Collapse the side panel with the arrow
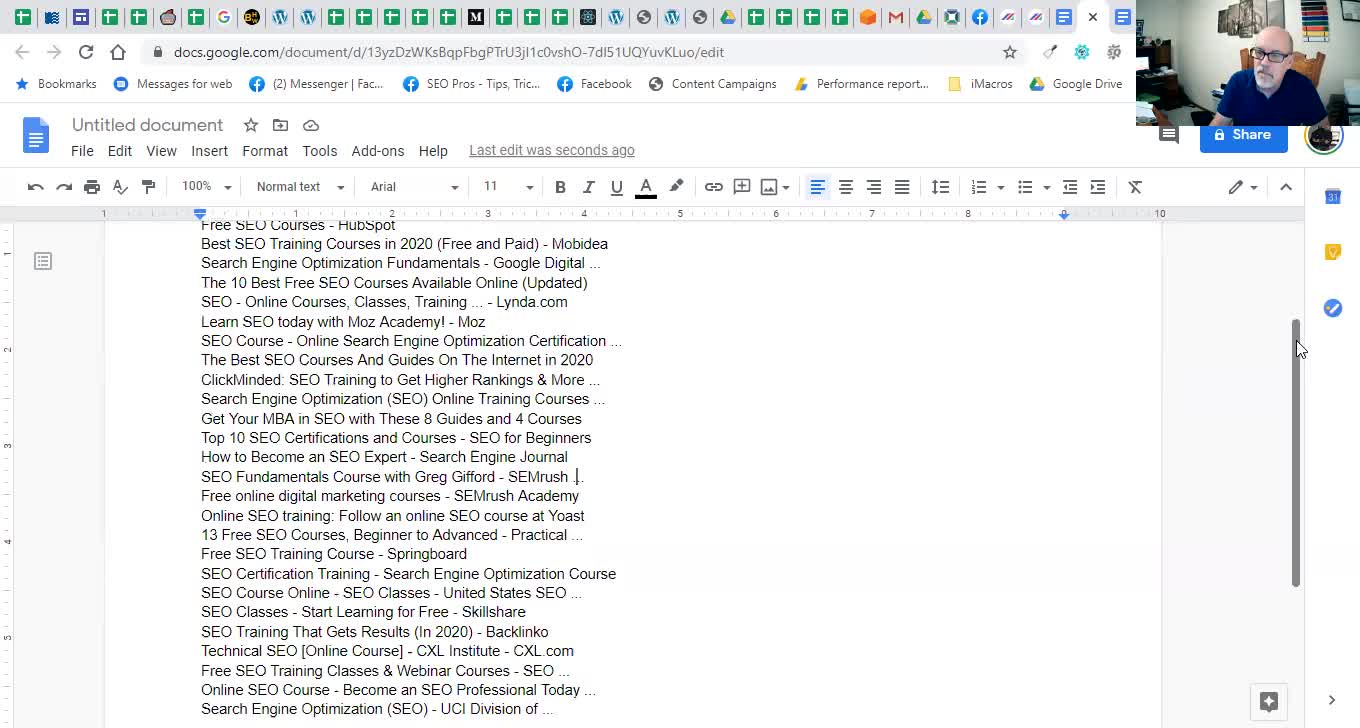 (x=1331, y=700)
